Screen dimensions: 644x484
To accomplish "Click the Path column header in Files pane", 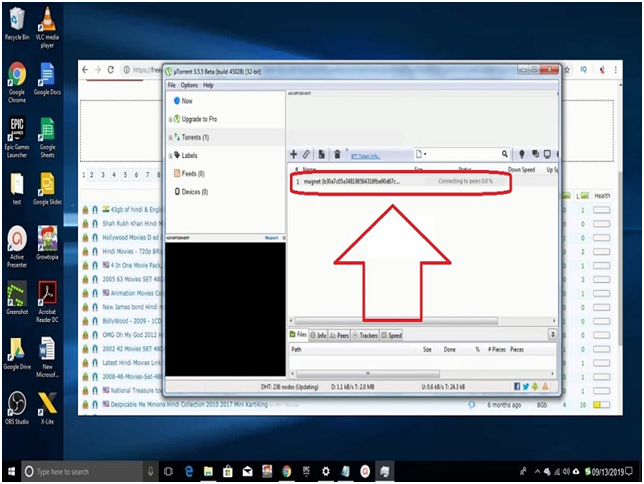I will point(296,349).
